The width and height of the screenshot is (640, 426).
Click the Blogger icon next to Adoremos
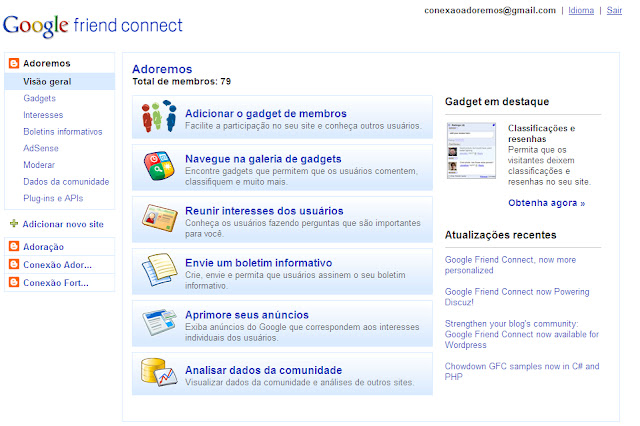pos(14,63)
